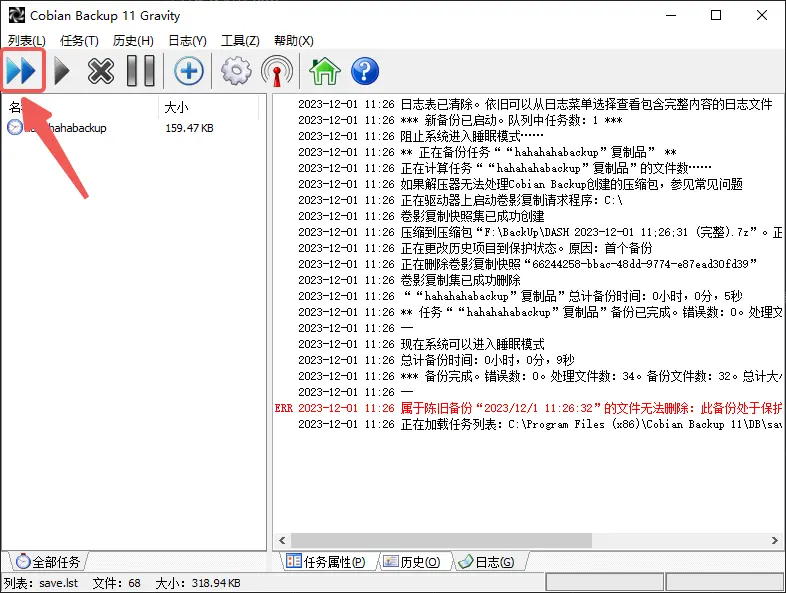
Task: Click the log scrollbar right arrow
Action: coord(774,540)
